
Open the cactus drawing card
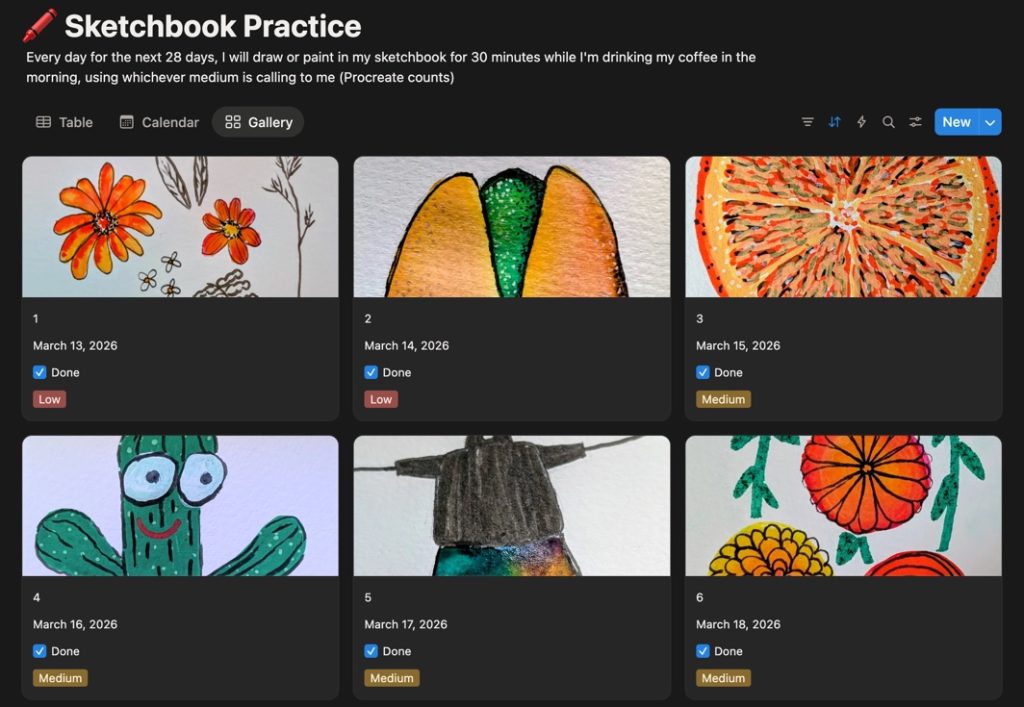[x=180, y=505]
